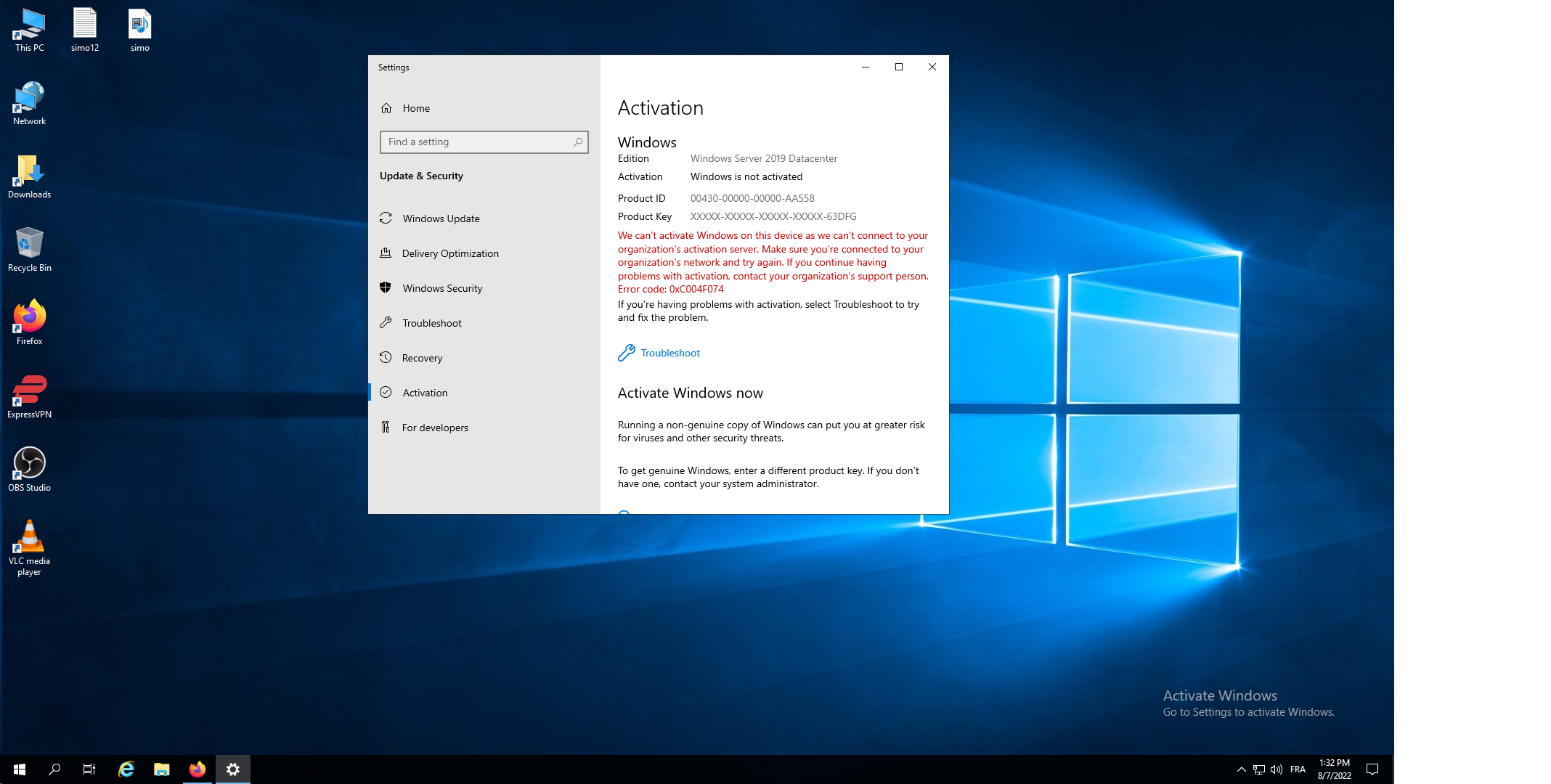
Task: Click volume speaker tray icon
Action: point(1277,769)
